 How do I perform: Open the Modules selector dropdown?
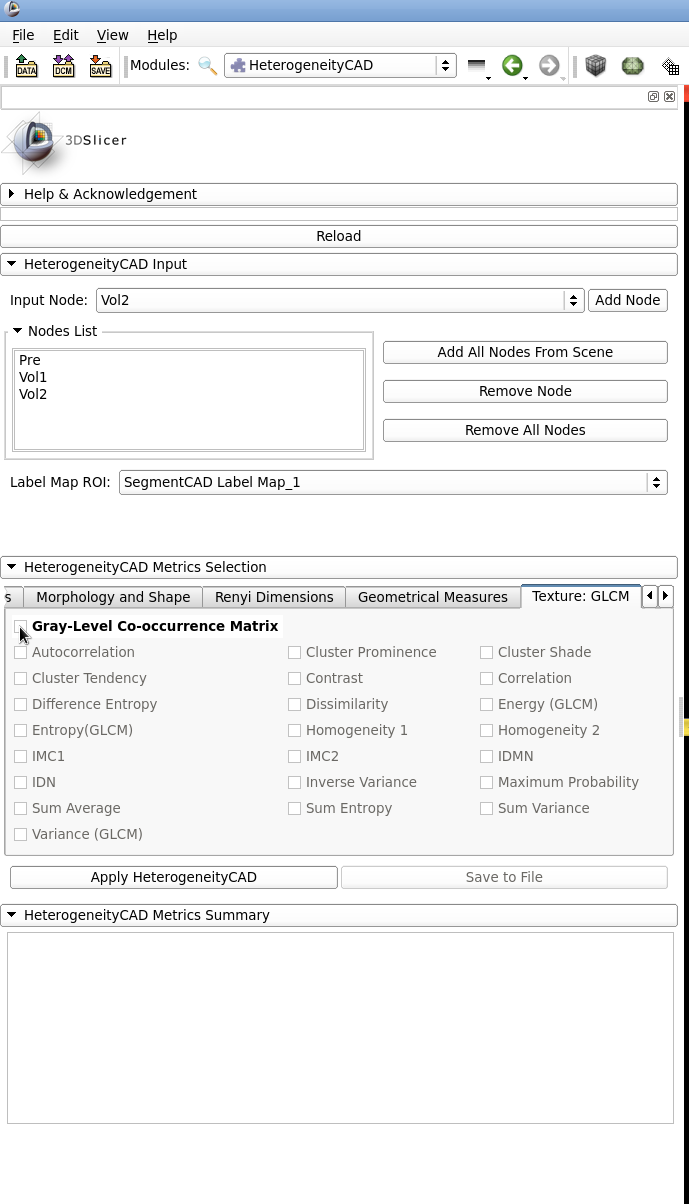coord(340,66)
